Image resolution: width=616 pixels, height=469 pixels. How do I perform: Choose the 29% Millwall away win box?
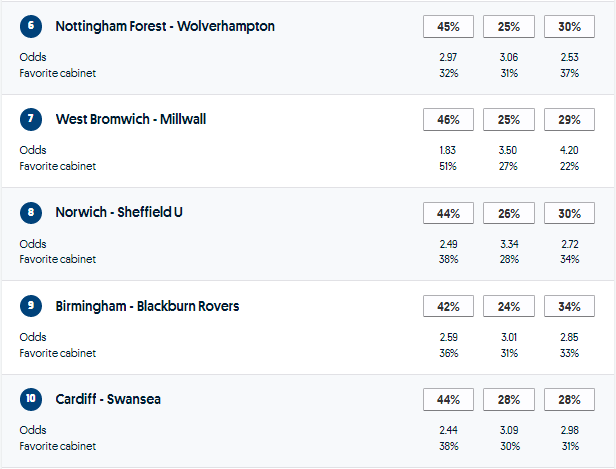[x=569, y=120]
